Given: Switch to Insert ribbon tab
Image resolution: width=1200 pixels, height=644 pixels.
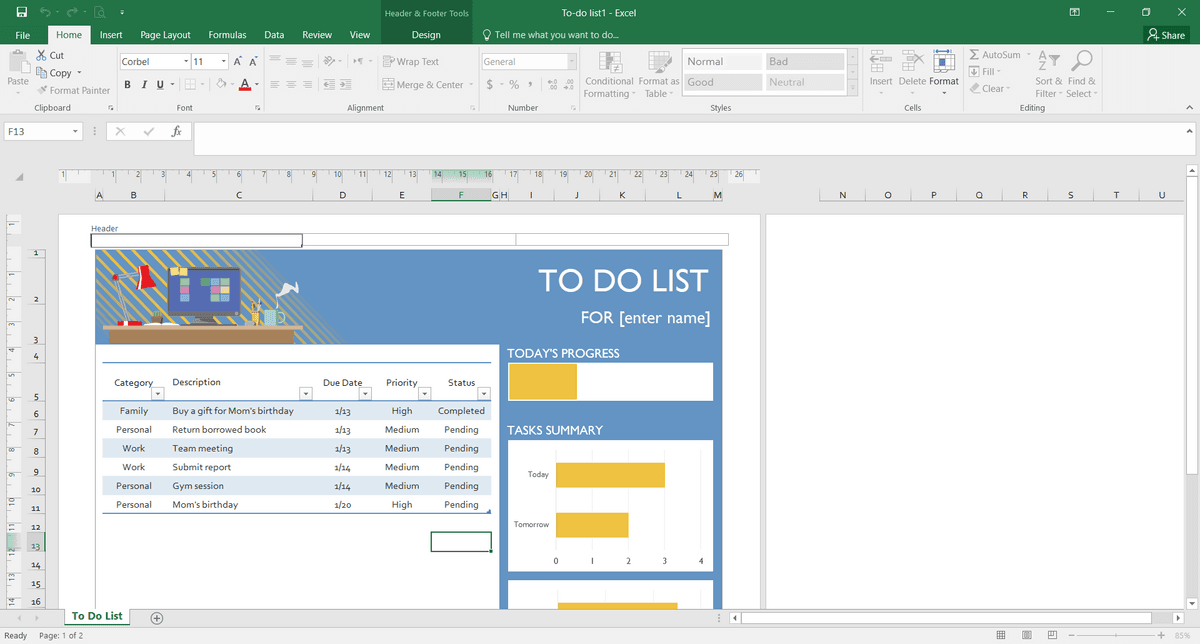Looking at the screenshot, I should click(x=111, y=35).
